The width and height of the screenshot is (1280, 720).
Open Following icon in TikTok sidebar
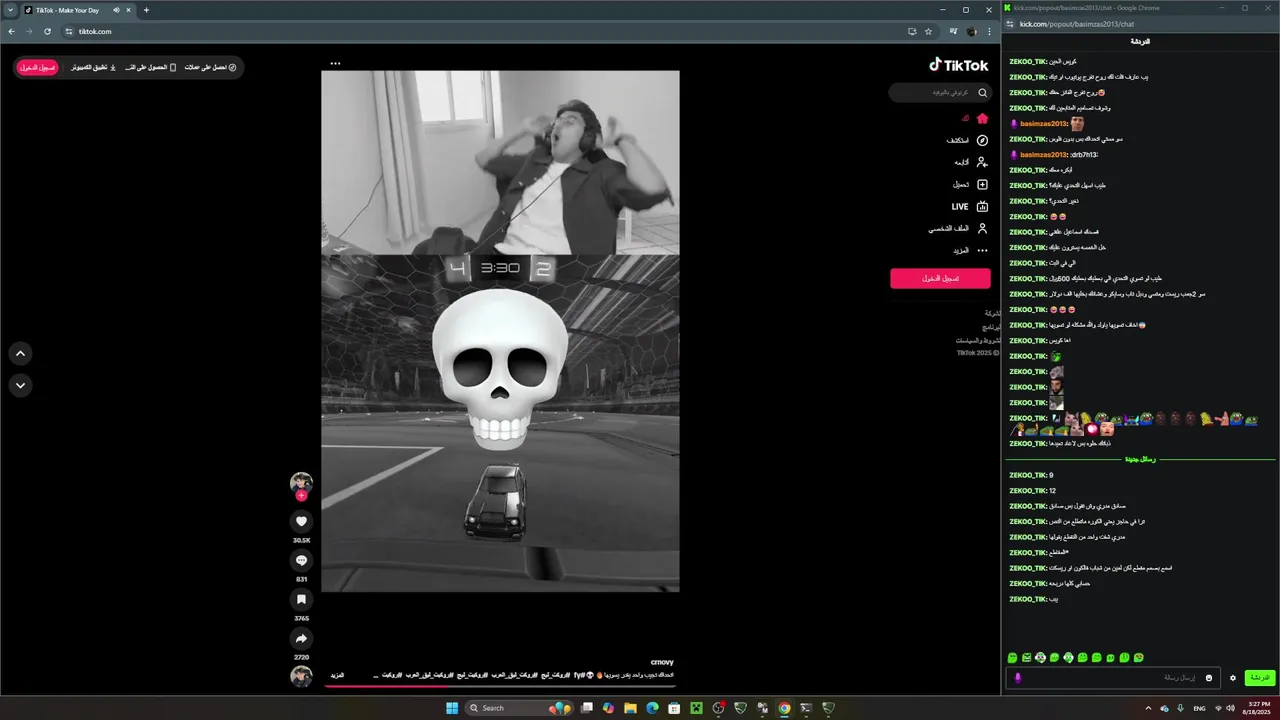point(982,162)
